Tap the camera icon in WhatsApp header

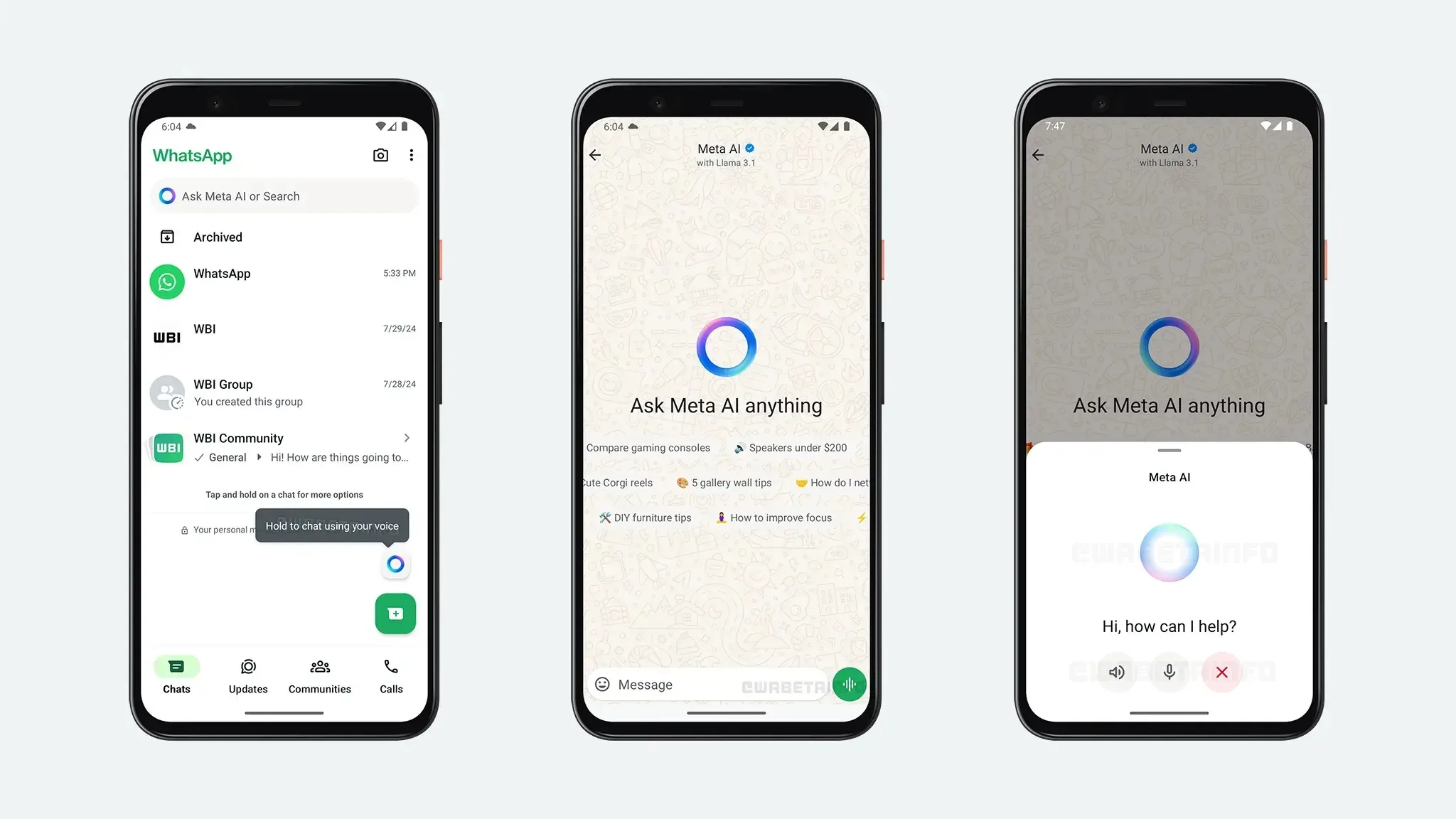(x=380, y=155)
